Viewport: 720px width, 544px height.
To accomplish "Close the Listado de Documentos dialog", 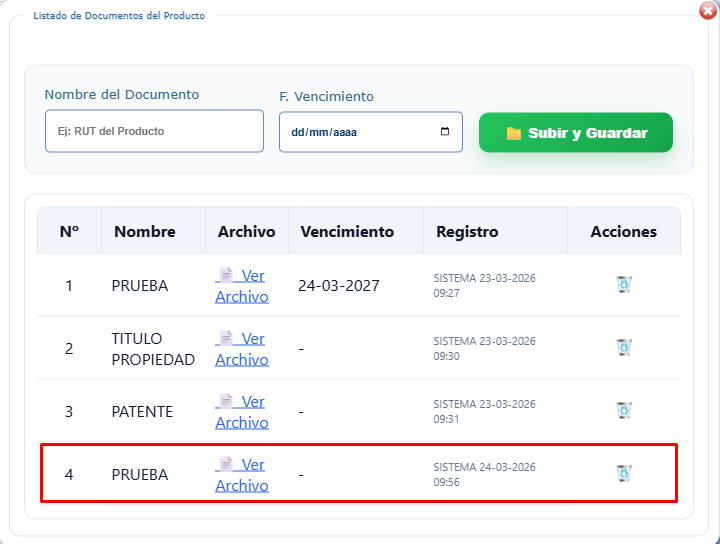I will pos(708,10).
